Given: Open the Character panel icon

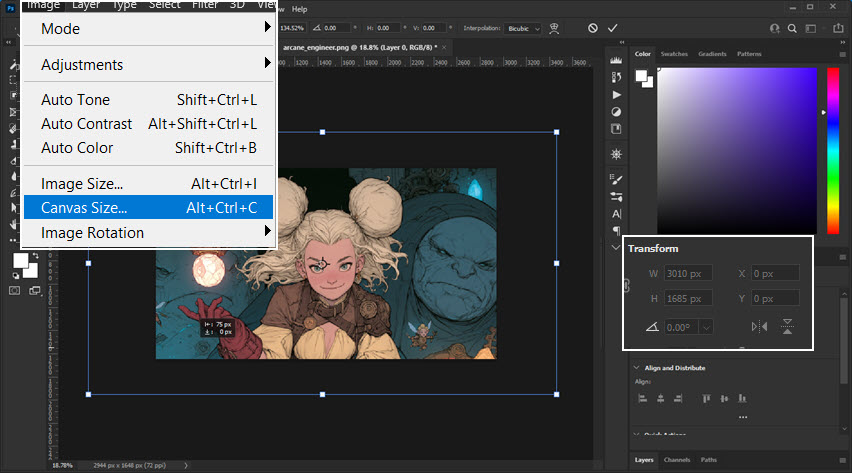Looking at the screenshot, I should [x=616, y=214].
